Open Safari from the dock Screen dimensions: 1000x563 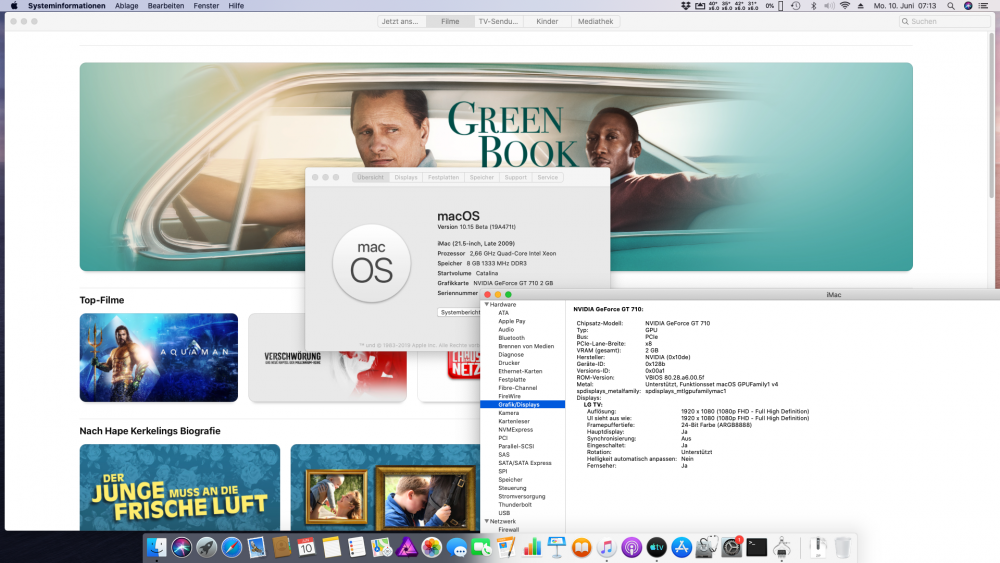232,547
